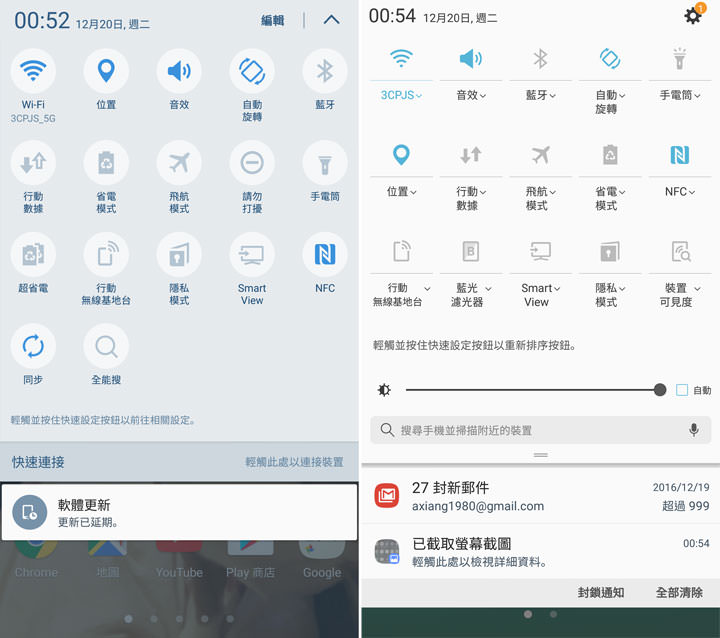Tap the mobile data arrows in right panel
The height and width of the screenshot is (638, 720).
pos(471,155)
